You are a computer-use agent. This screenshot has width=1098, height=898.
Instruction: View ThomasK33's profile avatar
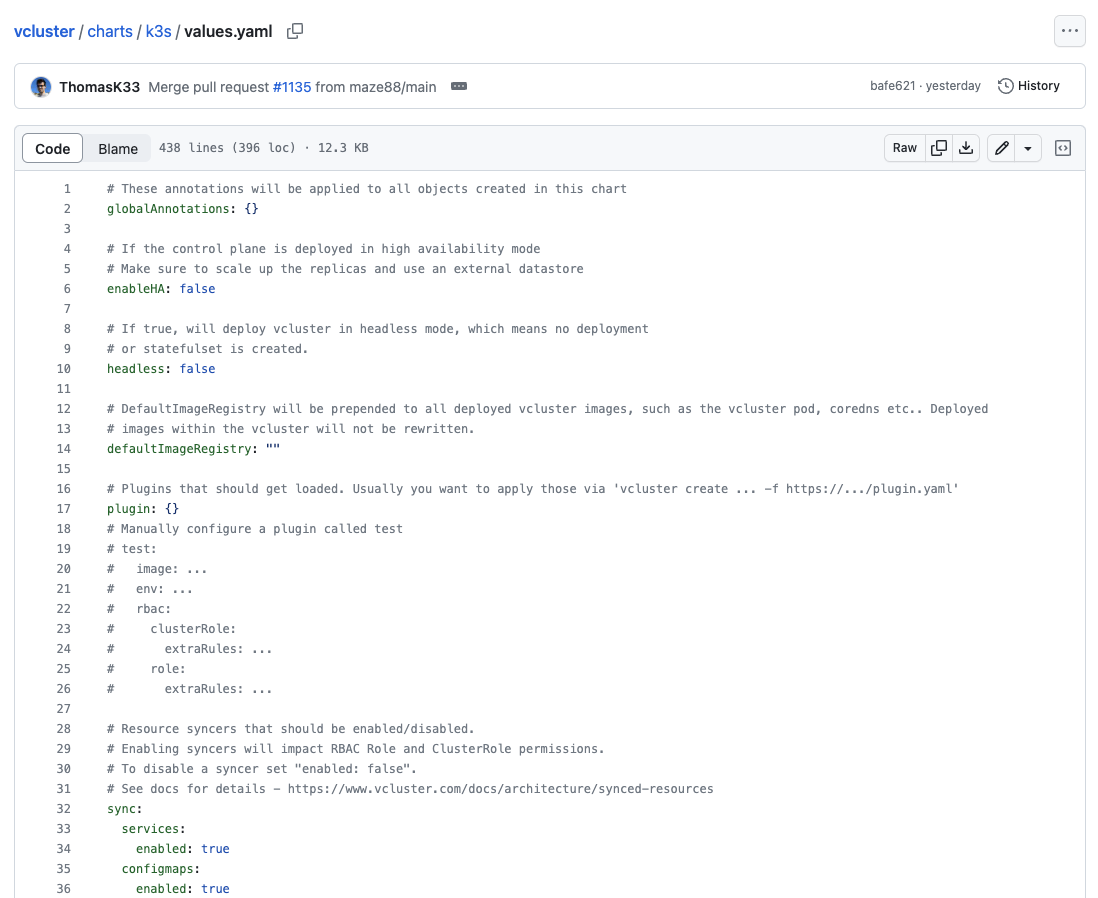(x=40, y=86)
